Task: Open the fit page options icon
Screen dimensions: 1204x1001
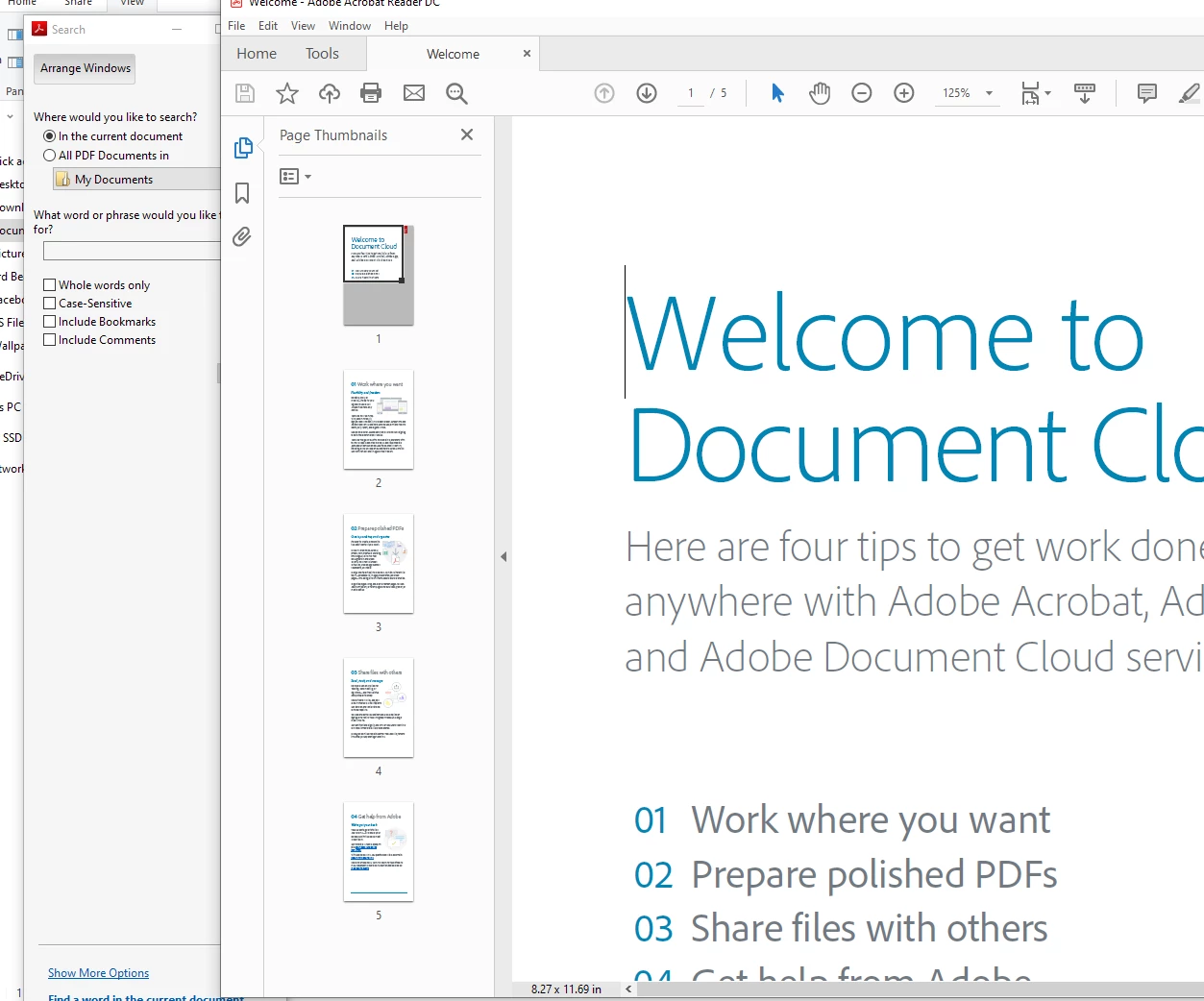Action: [x=1030, y=93]
